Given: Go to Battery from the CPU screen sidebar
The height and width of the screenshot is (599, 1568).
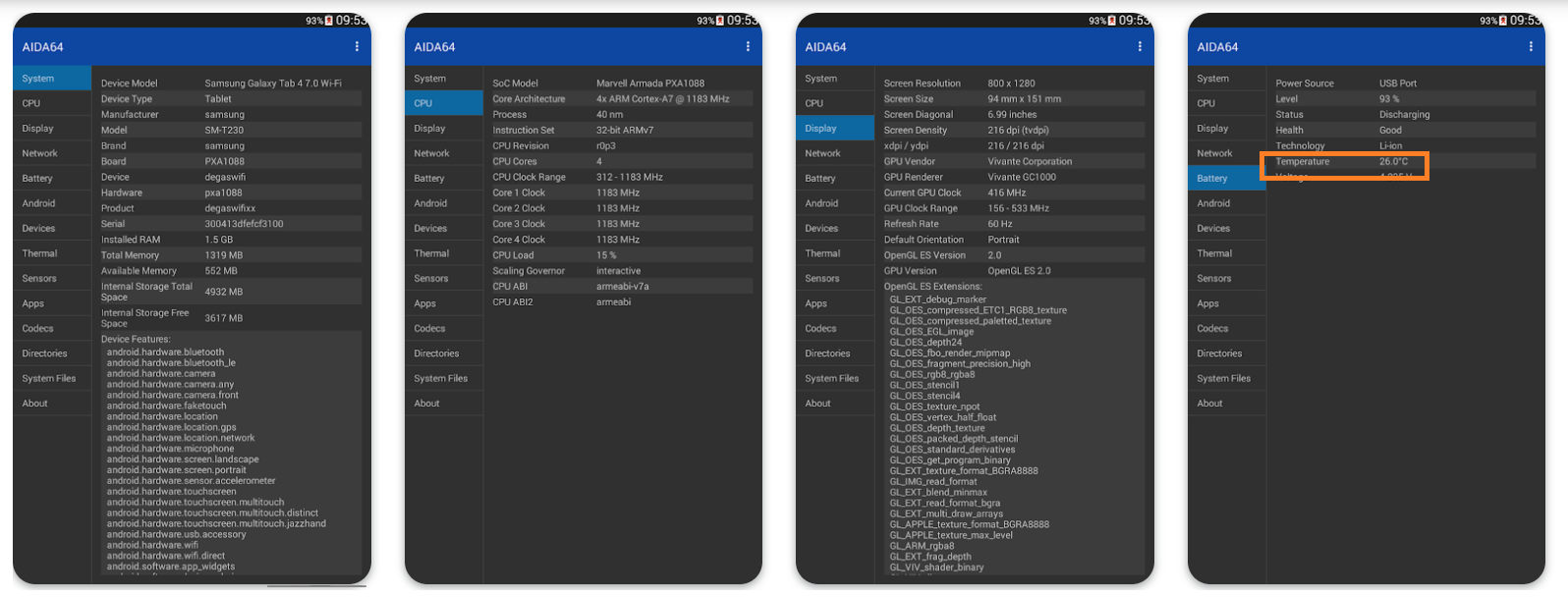Looking at the screenshot, I should coord(444,179).
